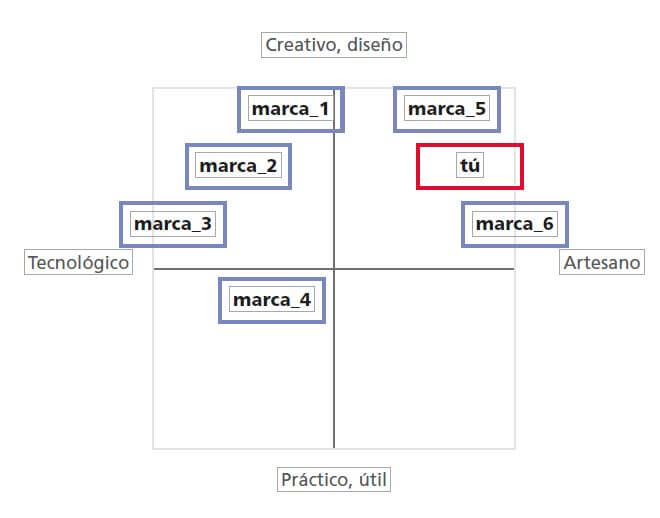
Task: Select the red "tú" box
Action: [x=470, y=166]
